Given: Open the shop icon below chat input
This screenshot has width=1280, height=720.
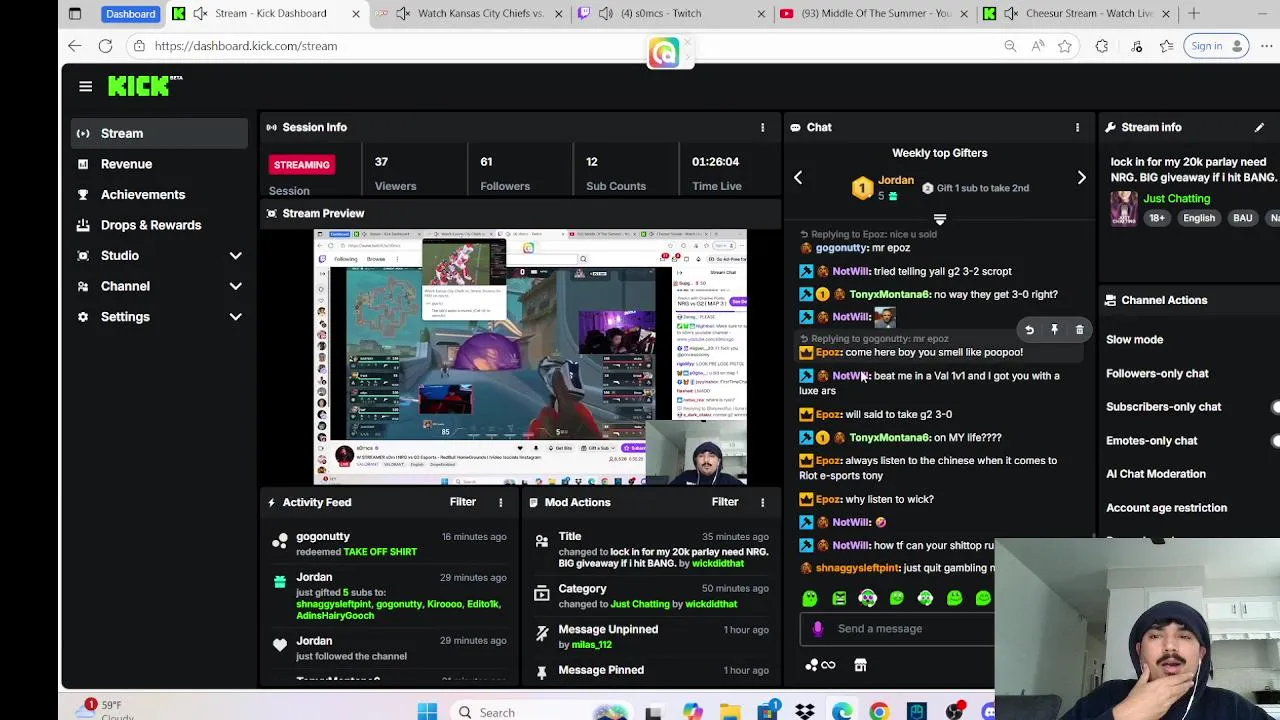Looking at the screenshot, I should pos(860,665).
